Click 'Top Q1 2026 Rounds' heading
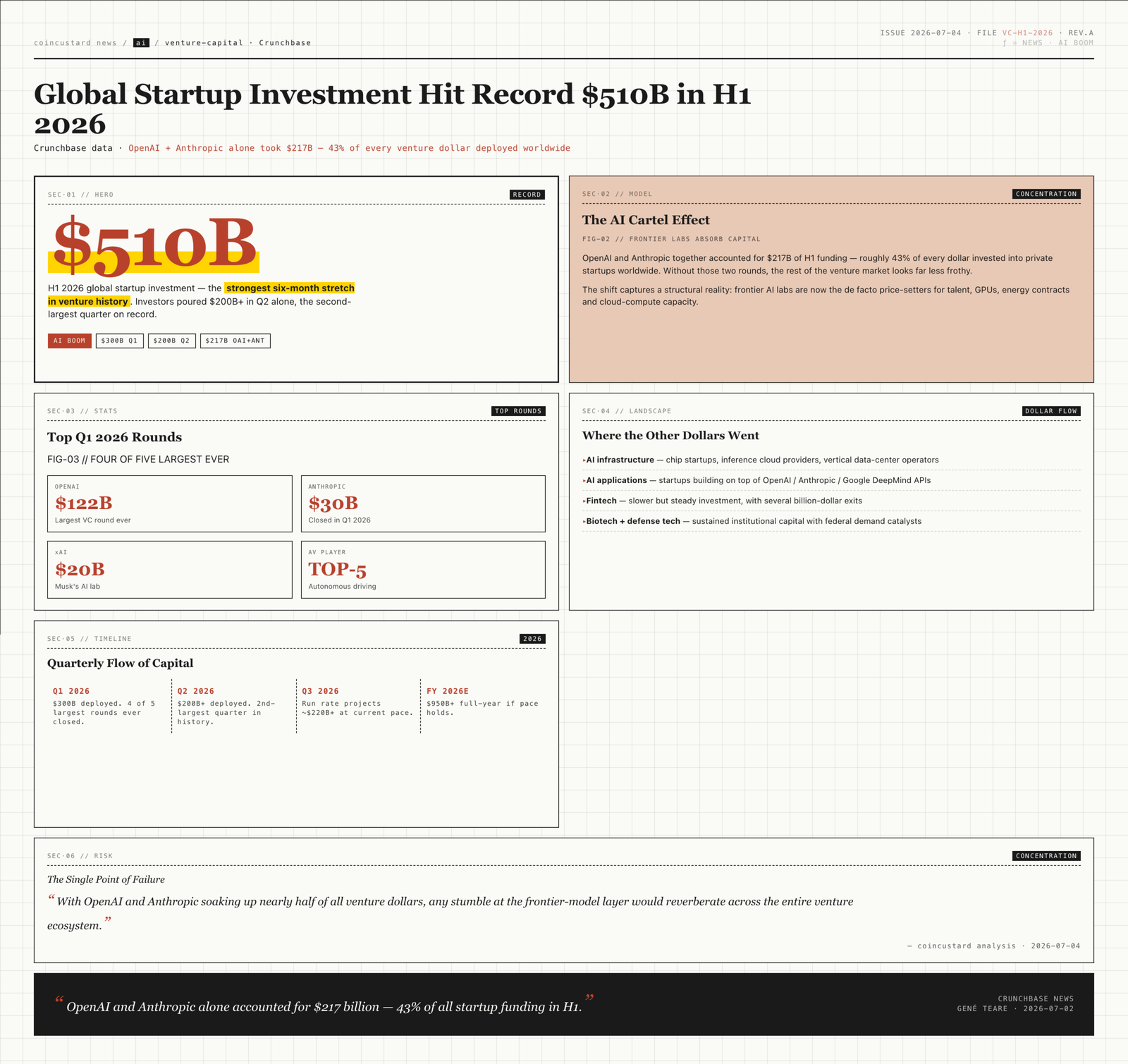Screen dimensions: 1128x1064 [x=114, y=437]
